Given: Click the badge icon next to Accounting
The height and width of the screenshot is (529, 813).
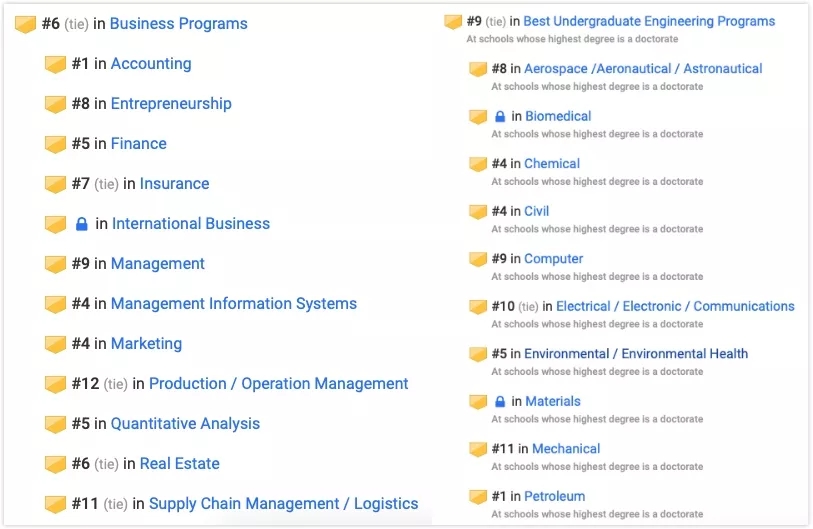Looking at the screenshot, I should click(56, 64).
